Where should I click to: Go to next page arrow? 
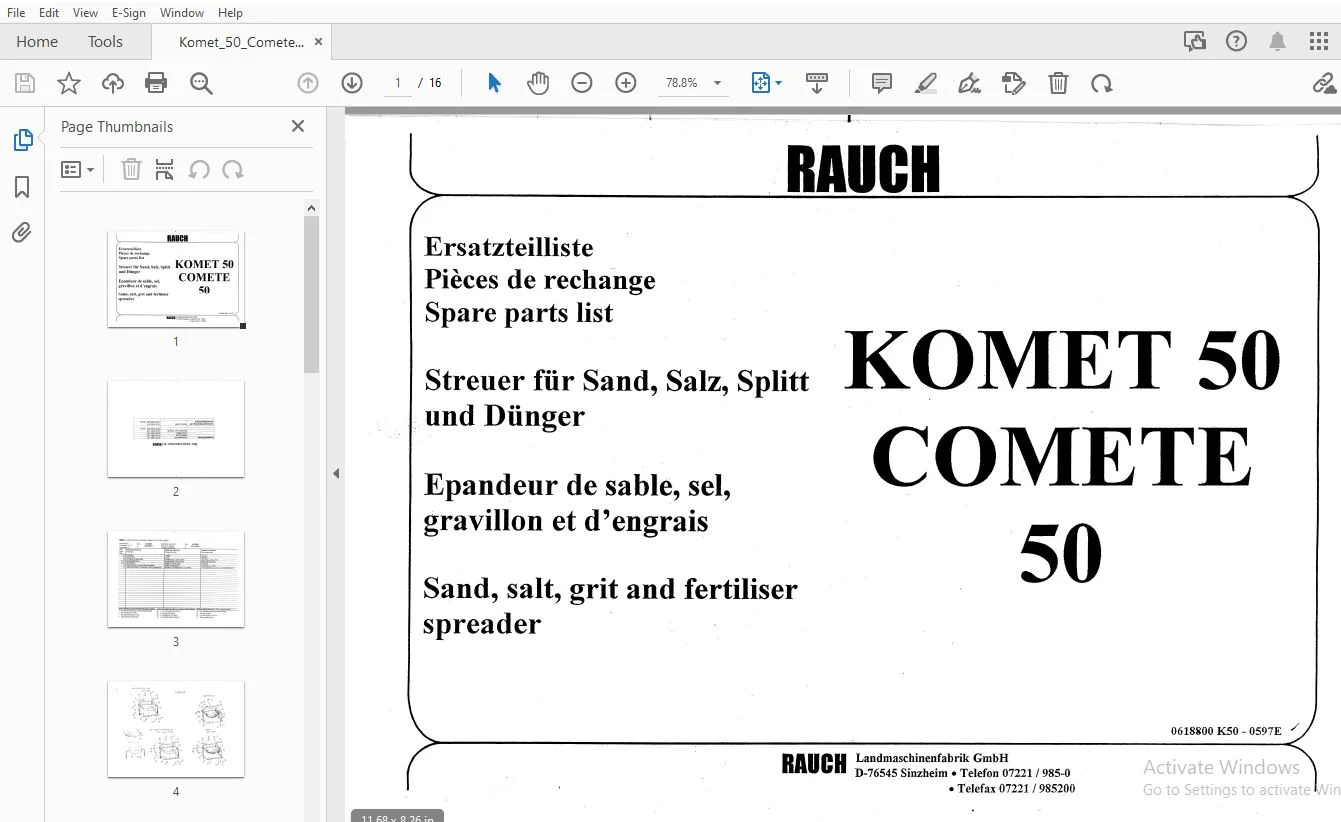[x=352, y=83]
